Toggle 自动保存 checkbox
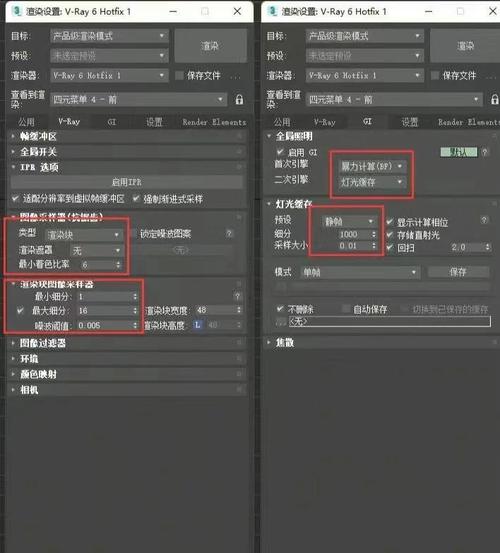The image size is (500, 553). [346, 309]
